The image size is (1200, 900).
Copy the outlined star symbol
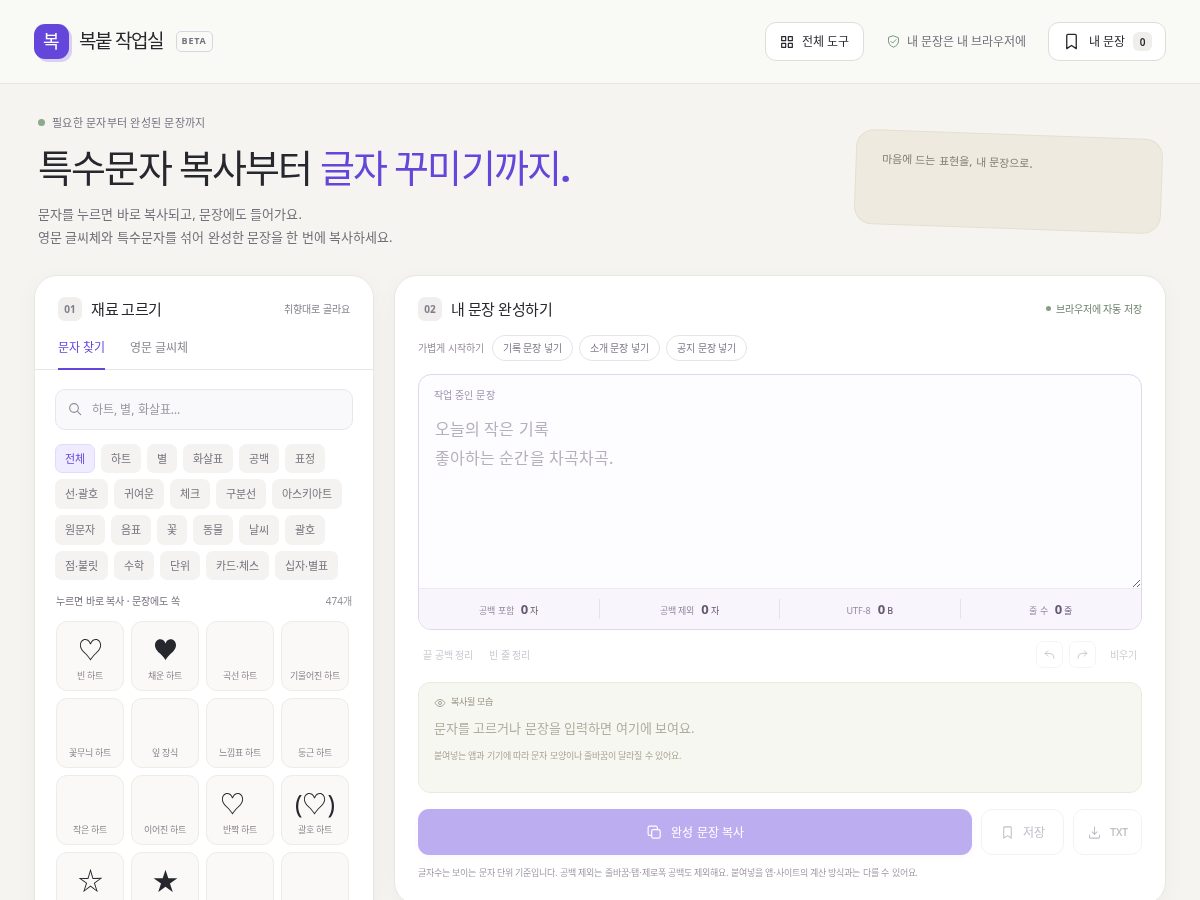pyautogui.click(x=90, y=877)
